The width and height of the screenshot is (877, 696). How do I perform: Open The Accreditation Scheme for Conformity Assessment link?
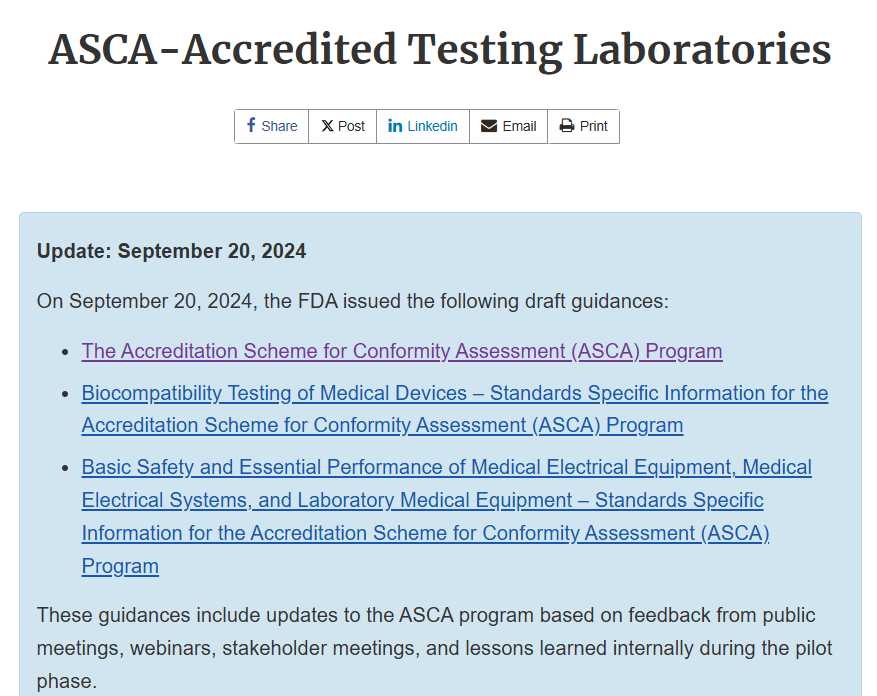[x=402, y=351]
